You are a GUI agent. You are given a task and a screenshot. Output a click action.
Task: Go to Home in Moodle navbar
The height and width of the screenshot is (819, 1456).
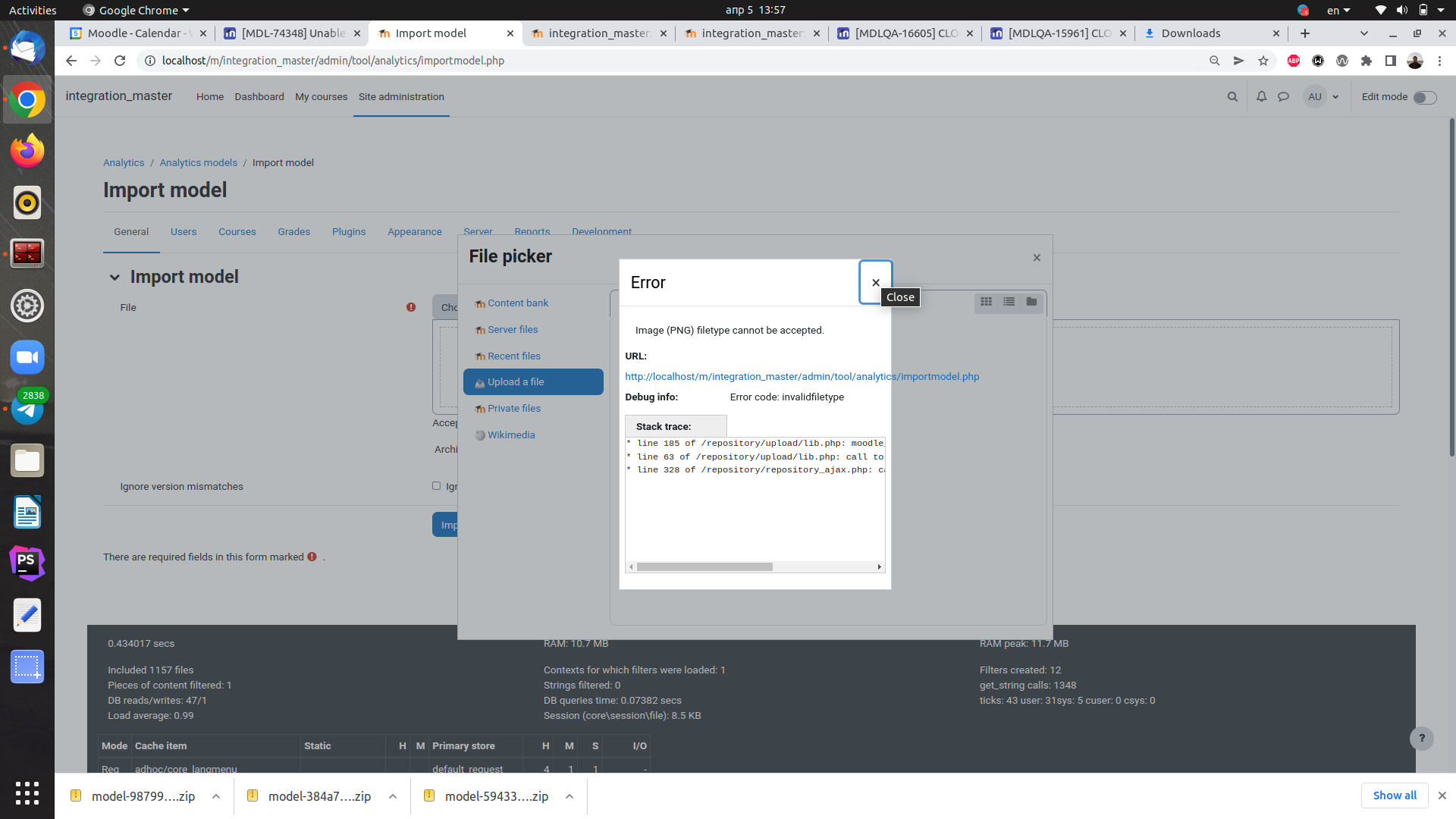point(210,97)
